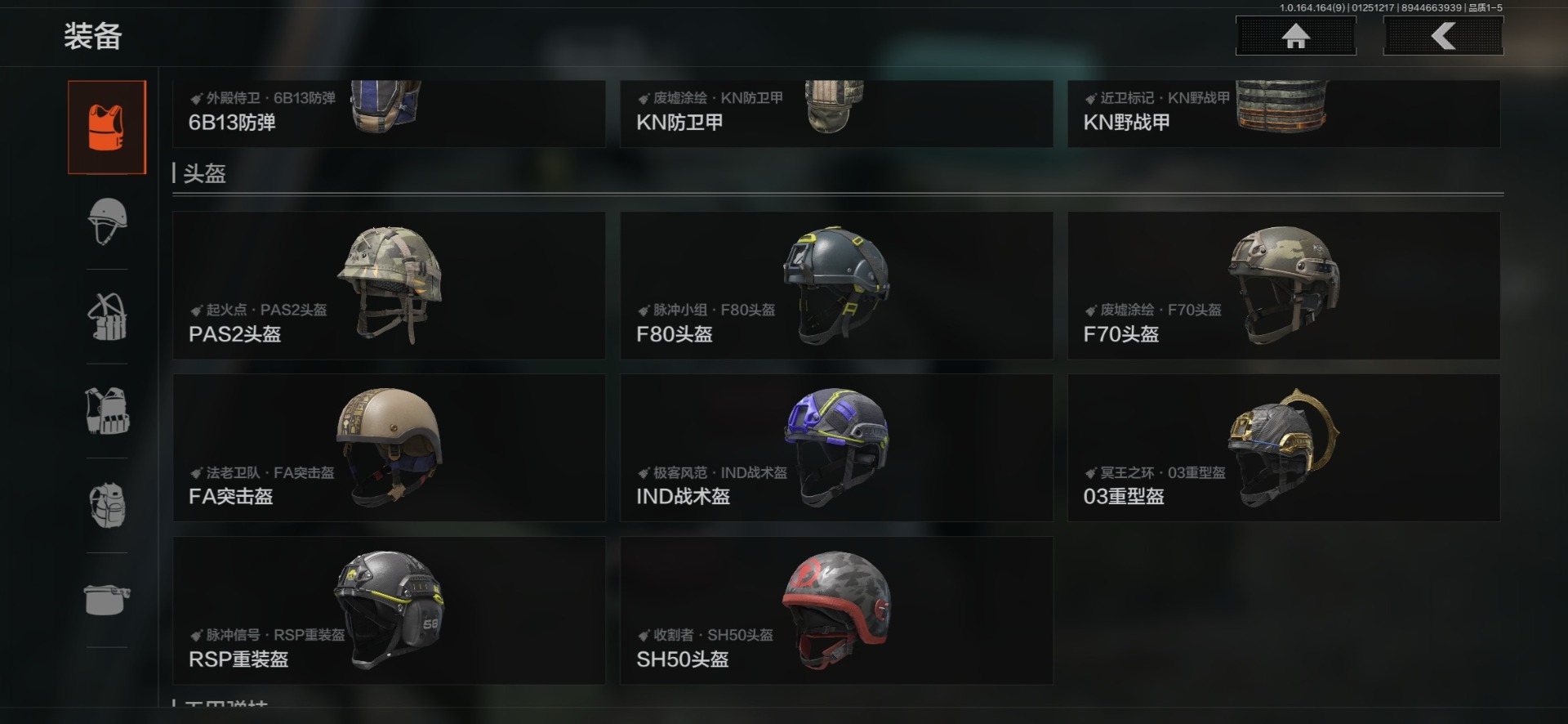Open the PAS2头盔 helmet card
This screenshot has height=724, width=1568.
tap(389, 285)
